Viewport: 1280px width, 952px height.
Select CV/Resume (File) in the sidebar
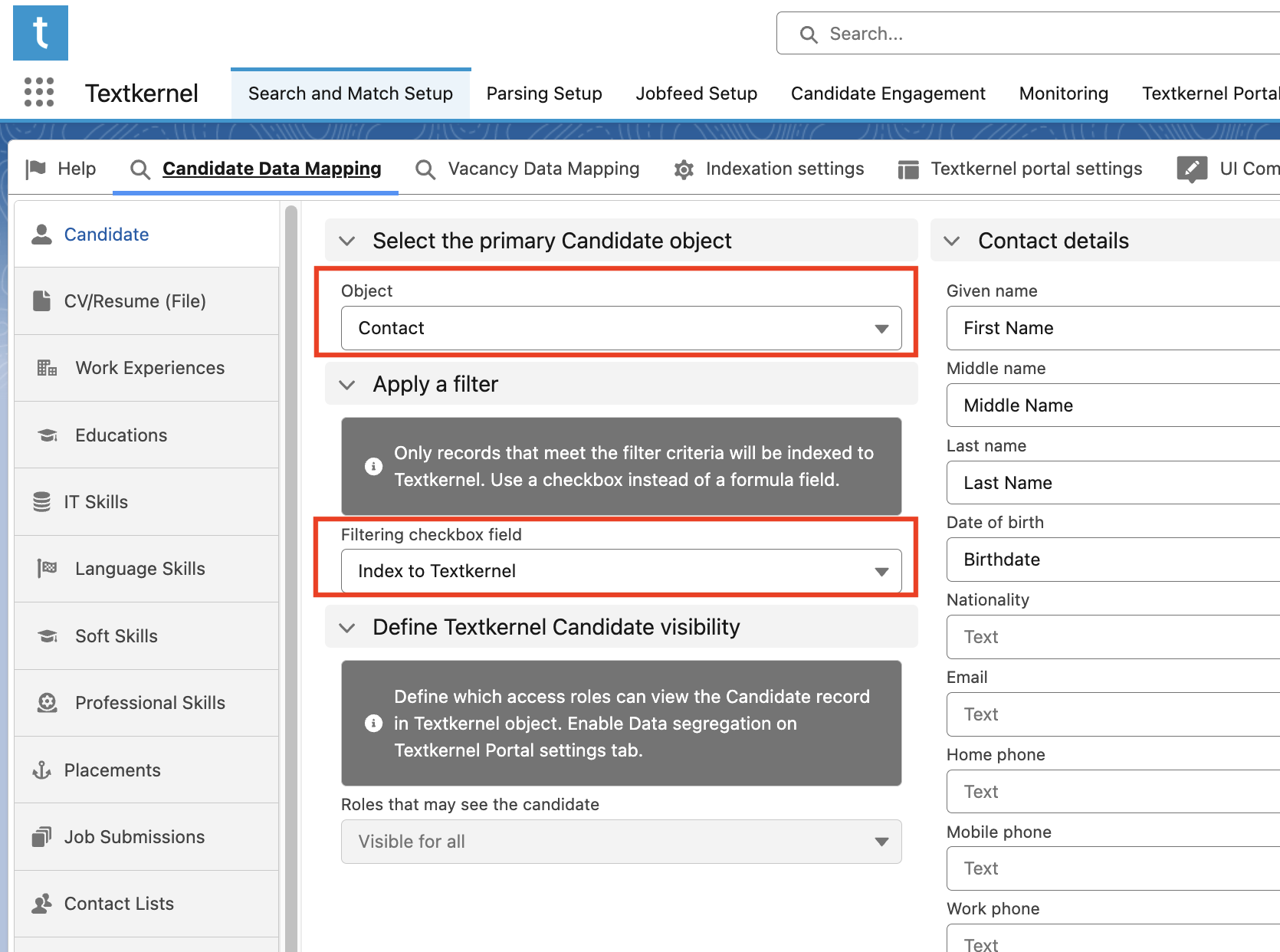(x=146, y=301)
